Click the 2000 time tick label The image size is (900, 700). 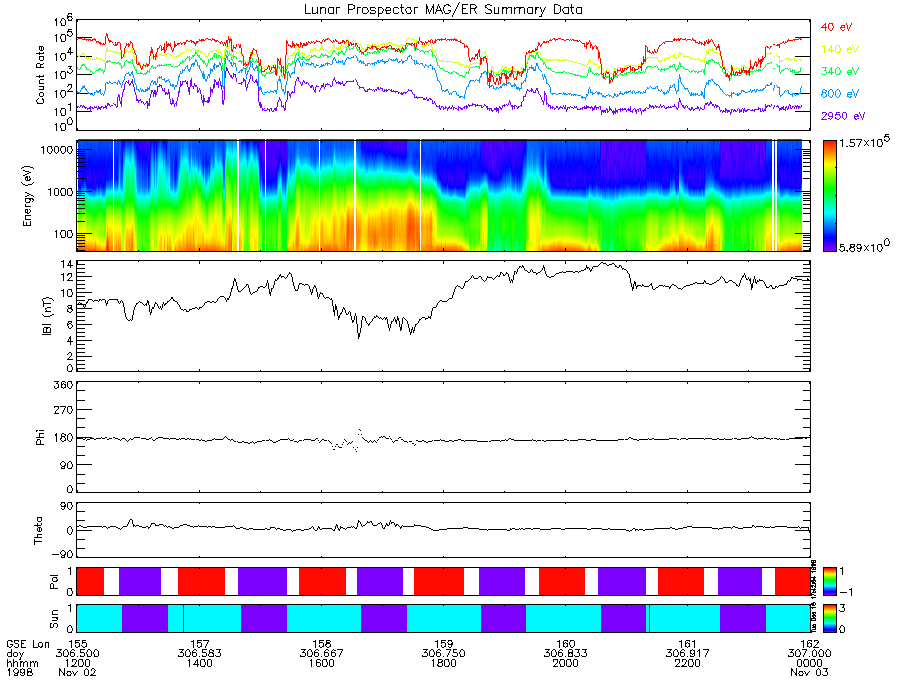[565, 663]
